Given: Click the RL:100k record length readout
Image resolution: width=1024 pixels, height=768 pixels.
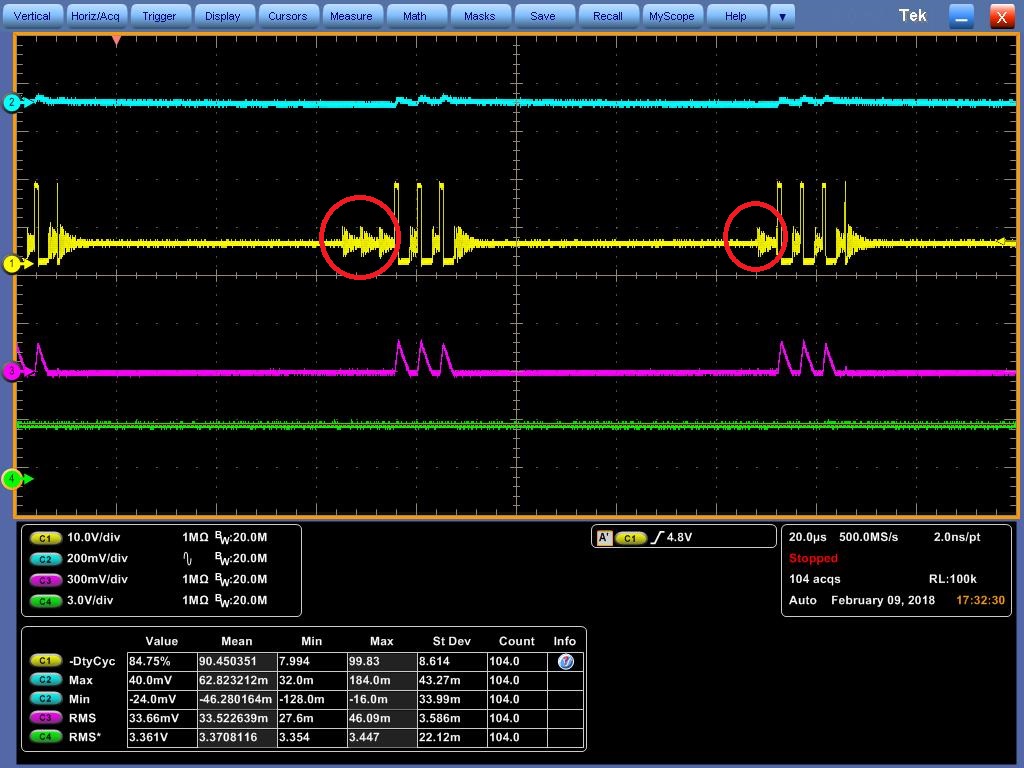Looking at the screenshot, I should (x=953, y=579).
